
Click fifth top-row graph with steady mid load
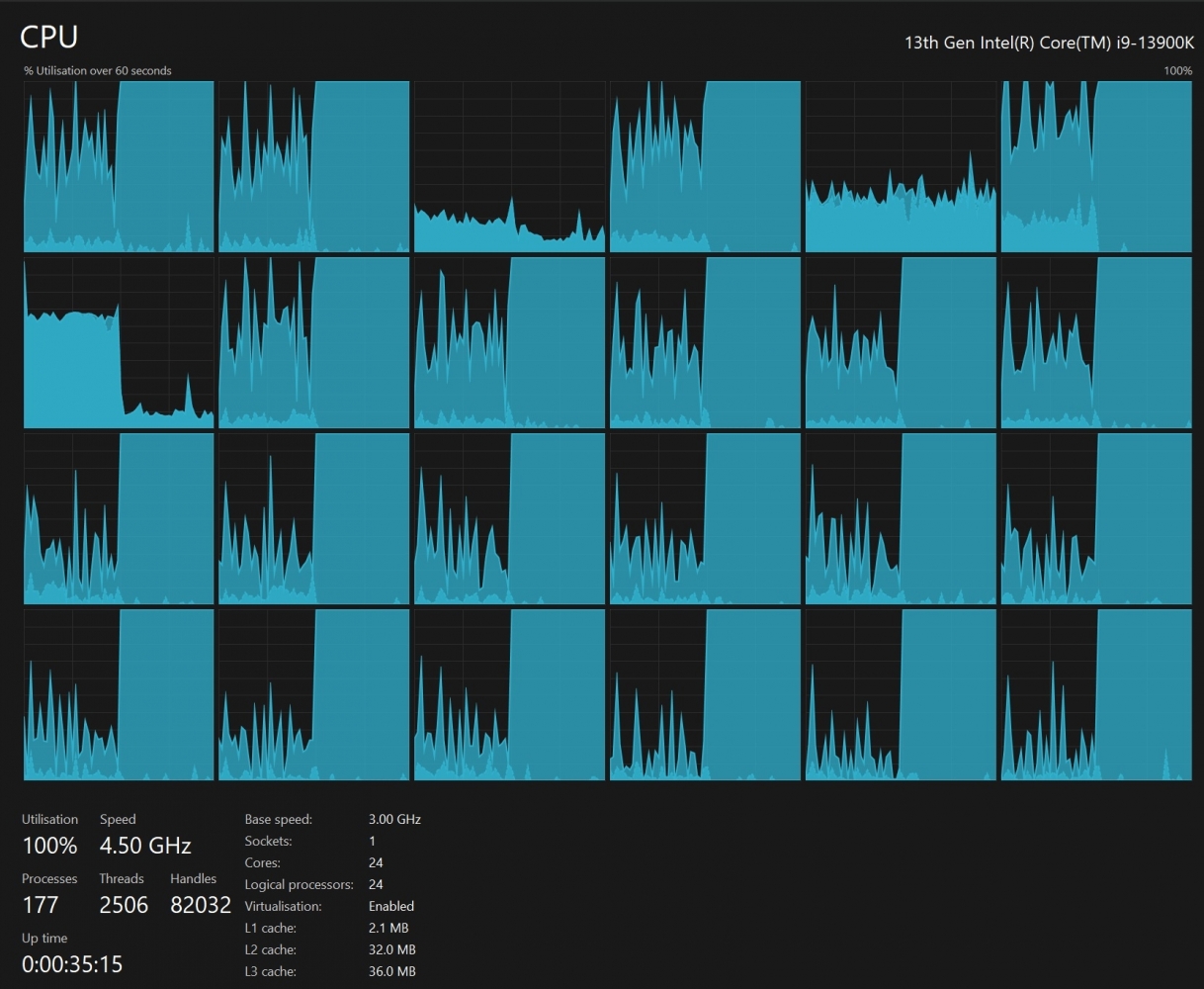tap(901, 166)
